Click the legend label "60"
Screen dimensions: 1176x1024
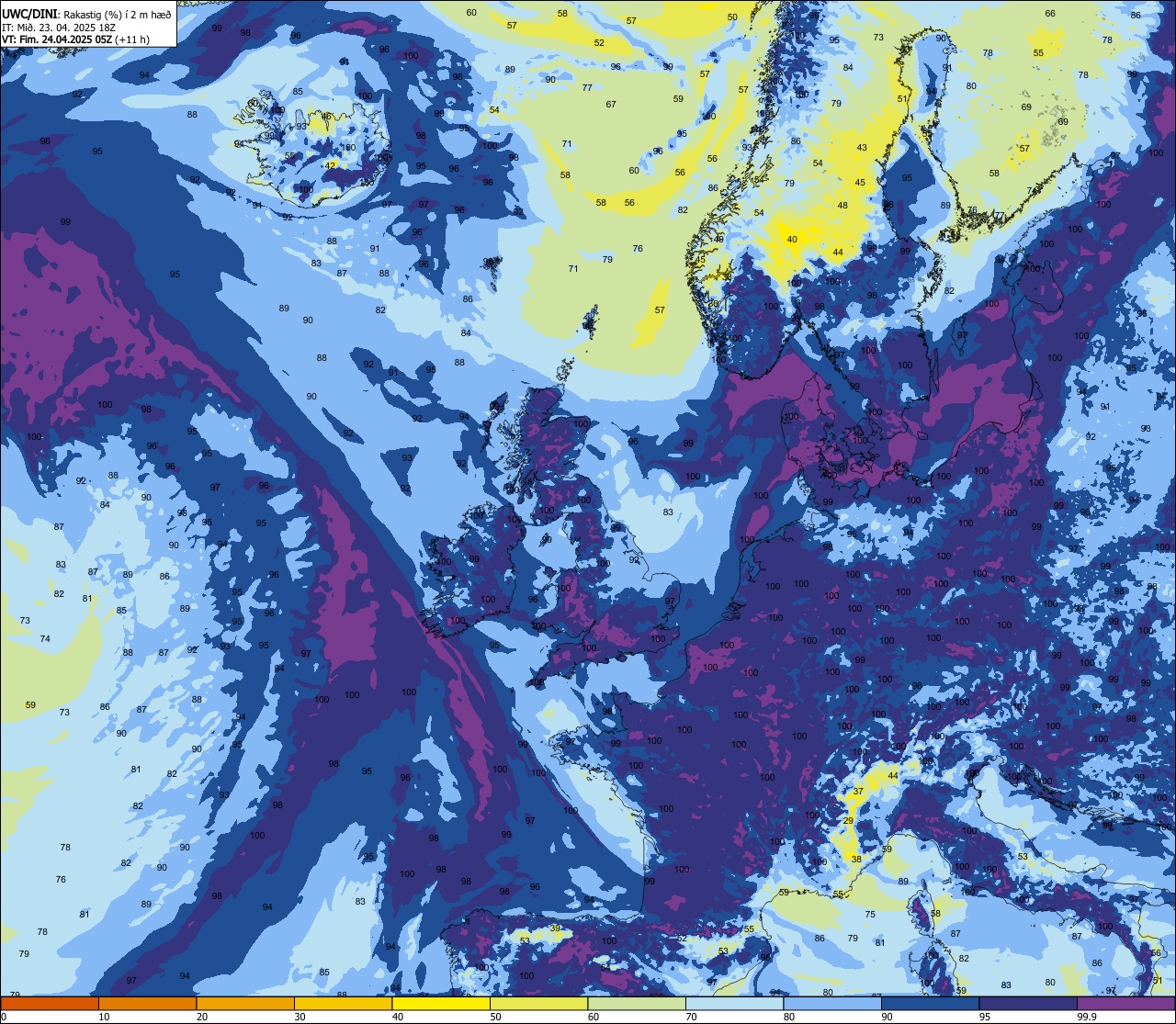tap(594, 1017)
